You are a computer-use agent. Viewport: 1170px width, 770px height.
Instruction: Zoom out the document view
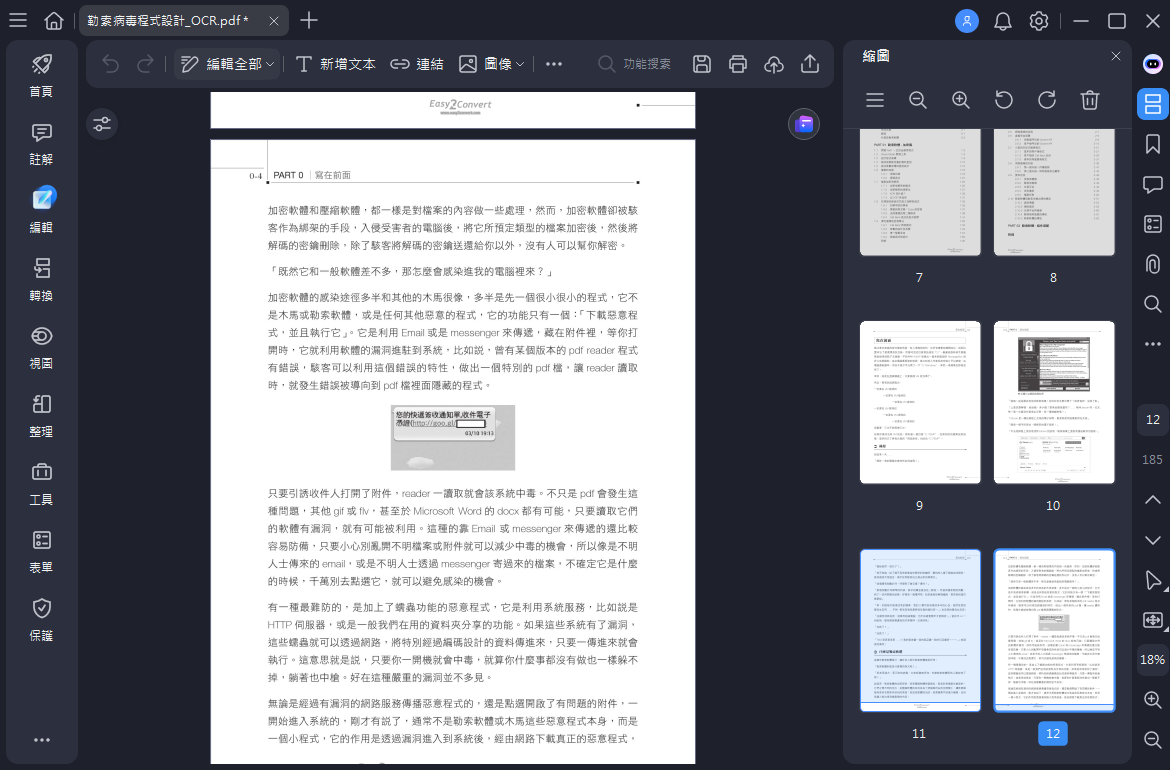tap(1153, 739)
